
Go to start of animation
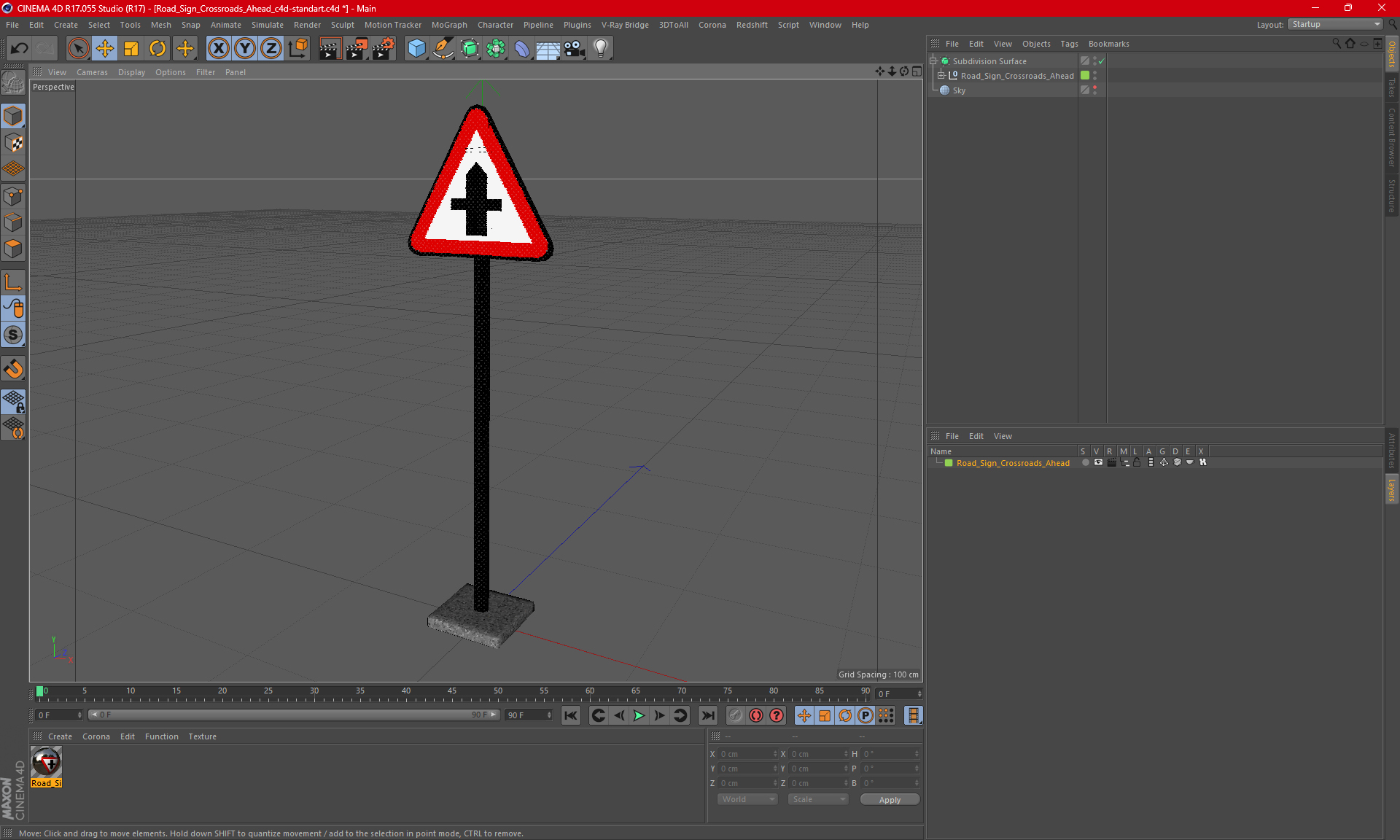(570, 715)
